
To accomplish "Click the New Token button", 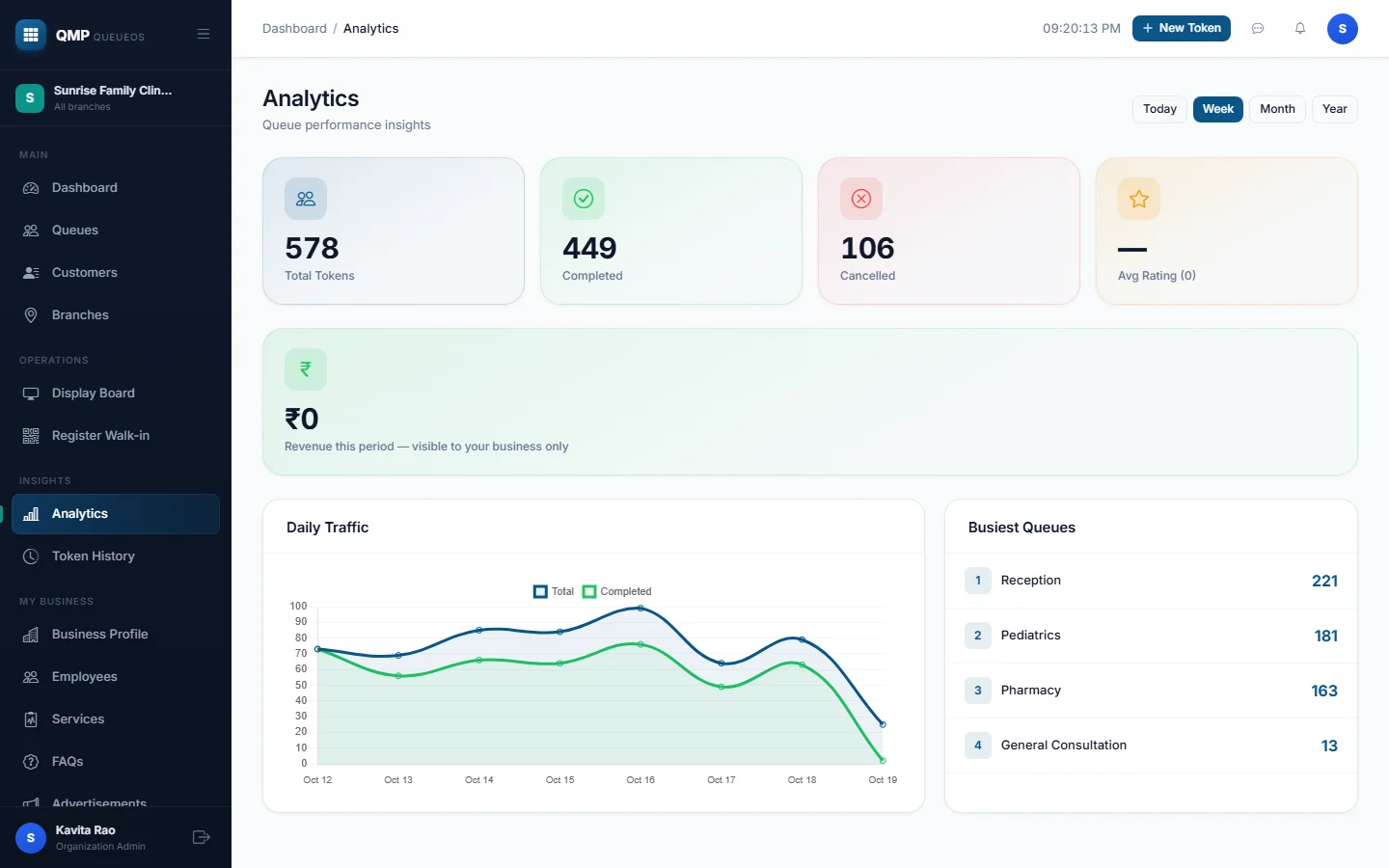I will (x=1182, y=29).
